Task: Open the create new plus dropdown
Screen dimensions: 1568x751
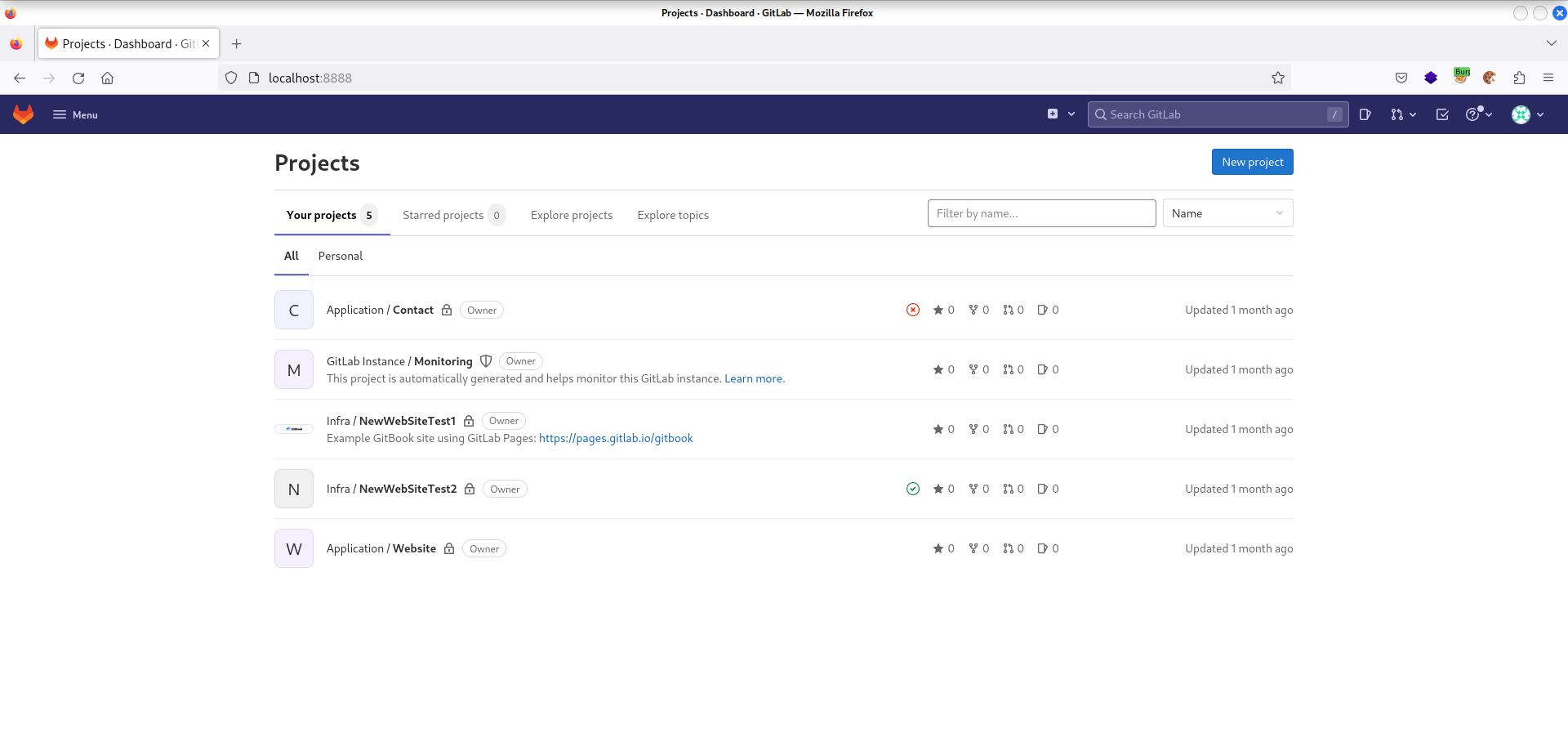Action: coord(1061,114)
